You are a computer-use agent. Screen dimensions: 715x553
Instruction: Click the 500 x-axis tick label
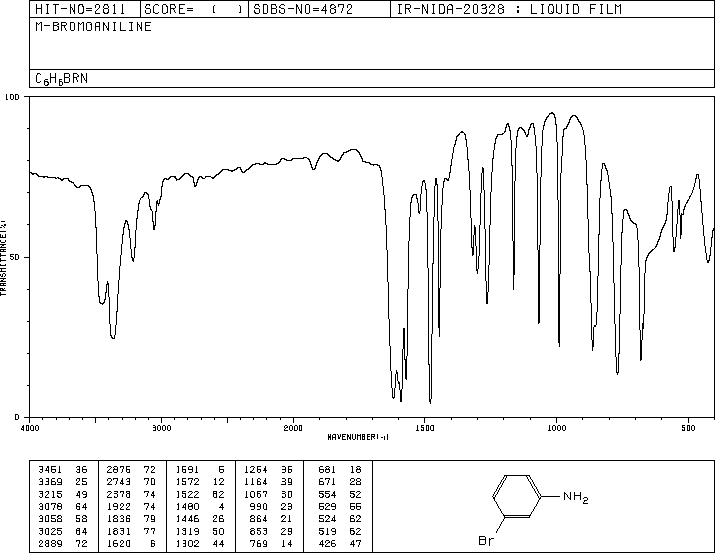click(688, 428)
